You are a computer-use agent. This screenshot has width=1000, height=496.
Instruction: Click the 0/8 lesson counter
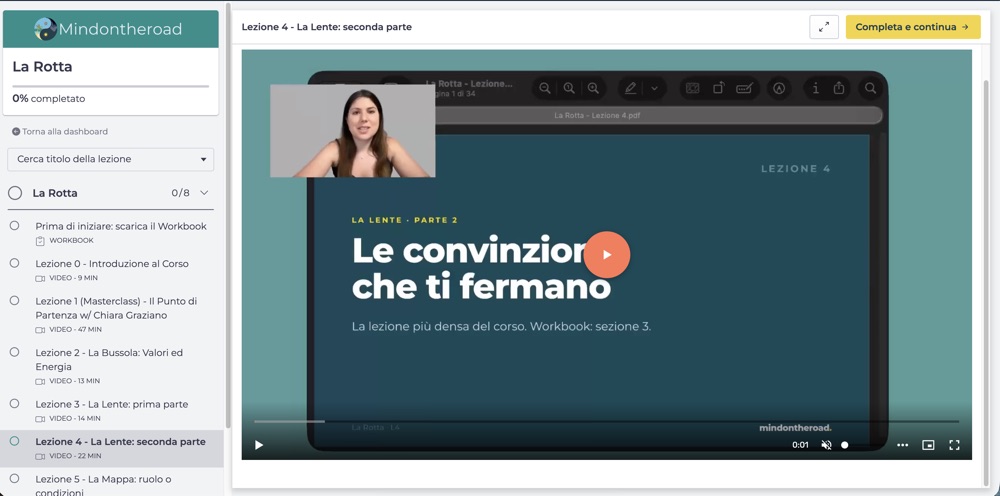coord(180,193)
